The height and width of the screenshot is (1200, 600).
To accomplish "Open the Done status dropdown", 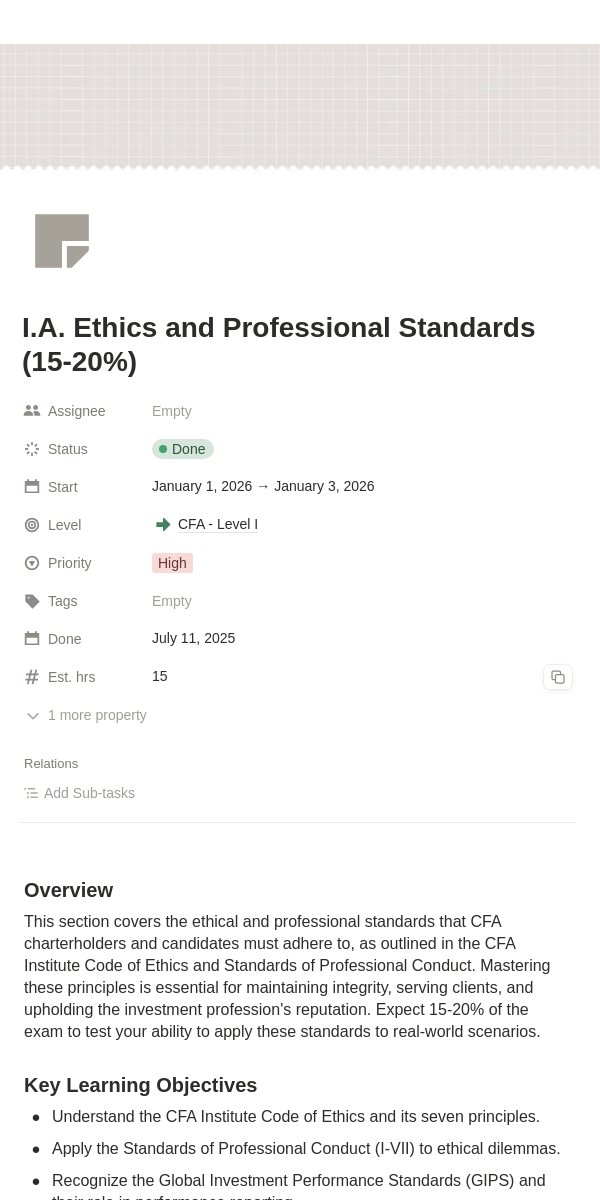I will pyautogui.click(x=183, y=449).
